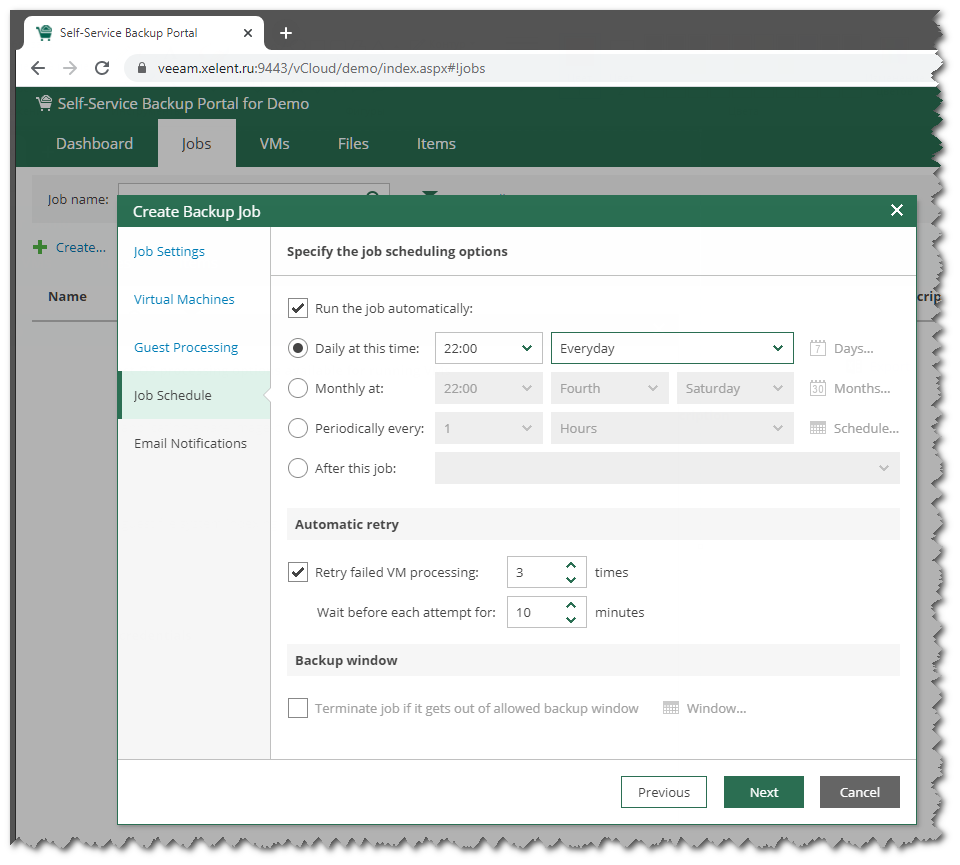Viewport: 960px width, 865px height.
Task: Click the padlock icon in the address bar
Action: point(142,68)
